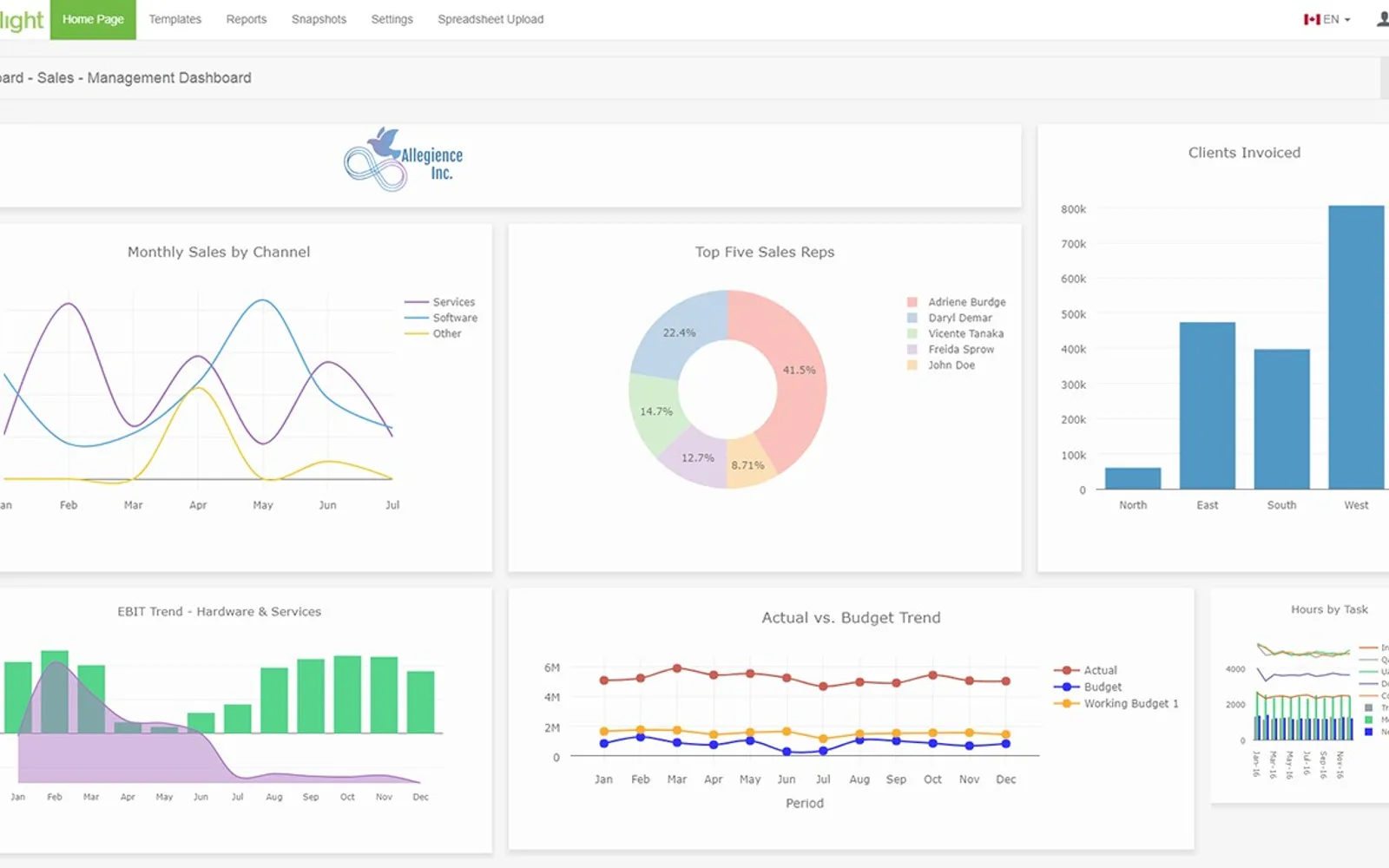The width and height of the screenshot is (1389, 868).
Task: Open the Snapshots menu item
Action: [x=319, y=19]
